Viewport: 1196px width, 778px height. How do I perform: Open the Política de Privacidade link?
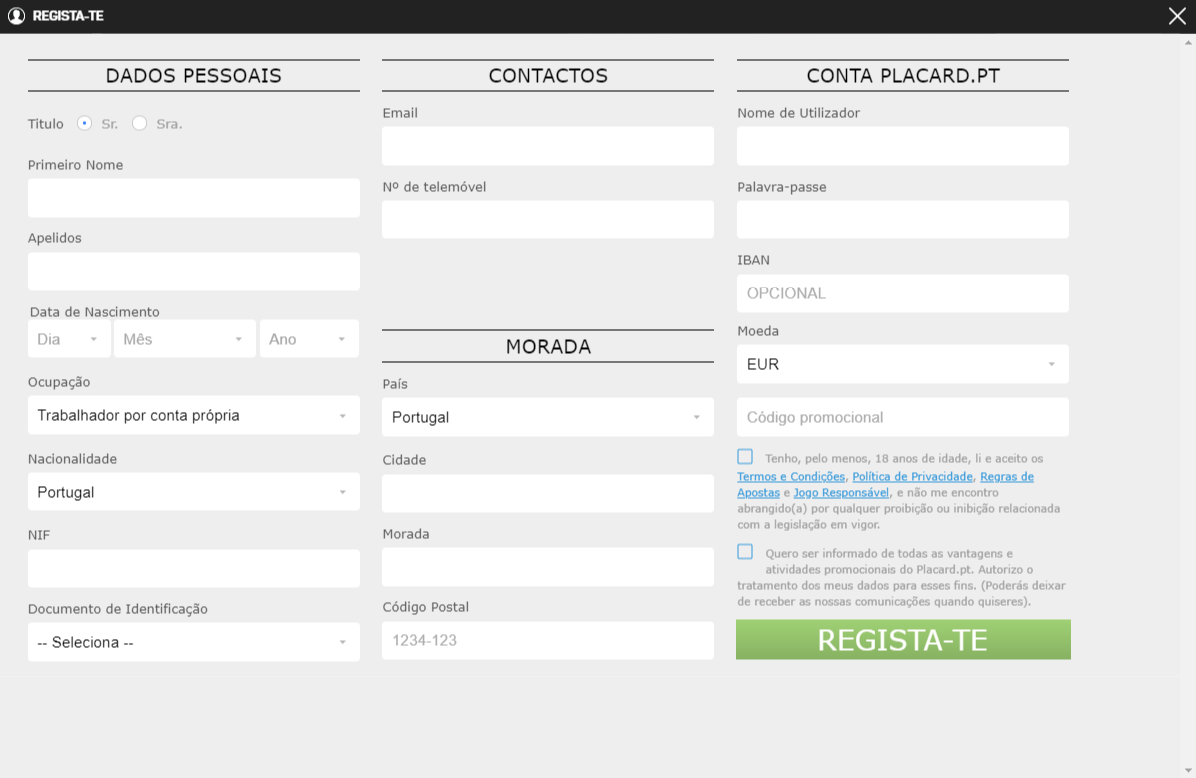(912, 477)
